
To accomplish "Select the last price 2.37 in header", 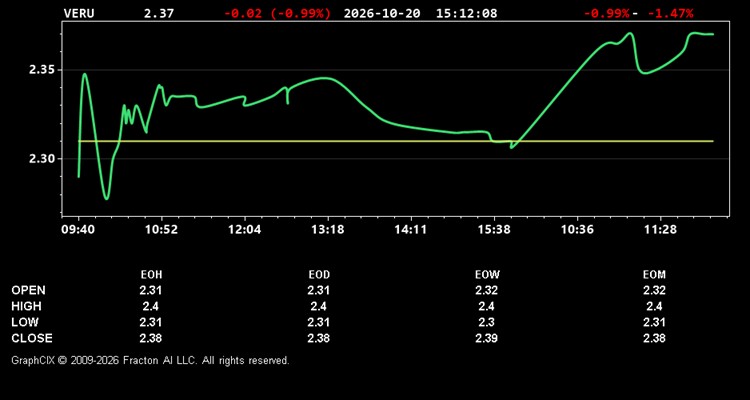I will point(159,13).
